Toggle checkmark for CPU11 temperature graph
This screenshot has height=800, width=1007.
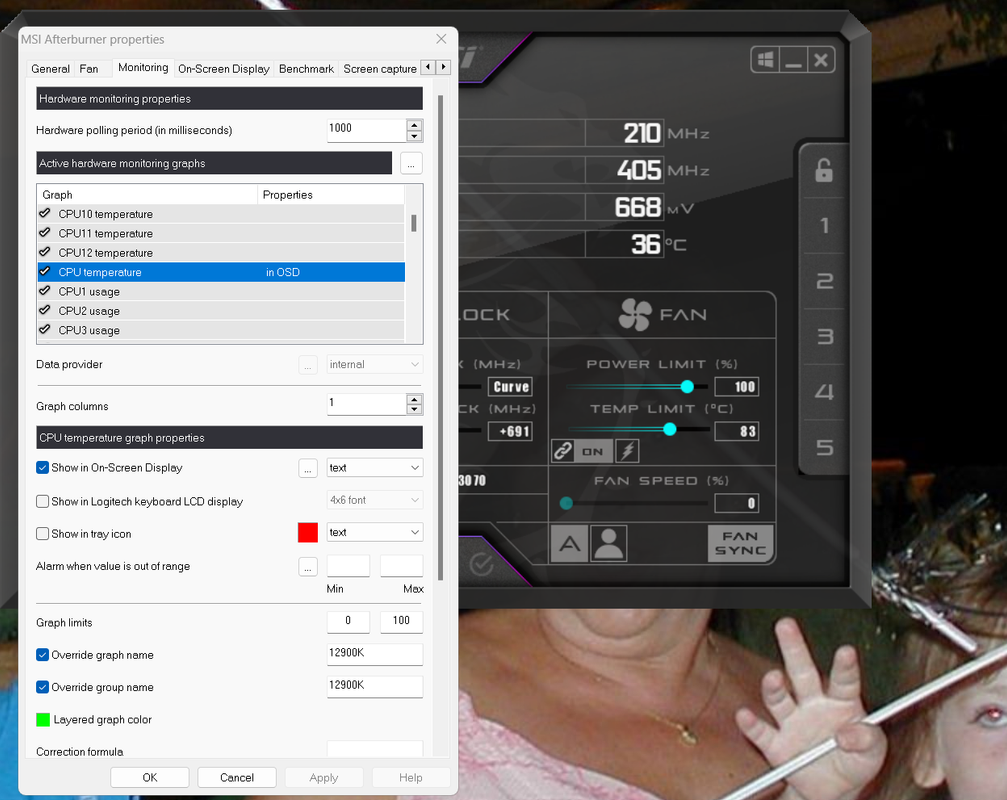pos(45,232)
